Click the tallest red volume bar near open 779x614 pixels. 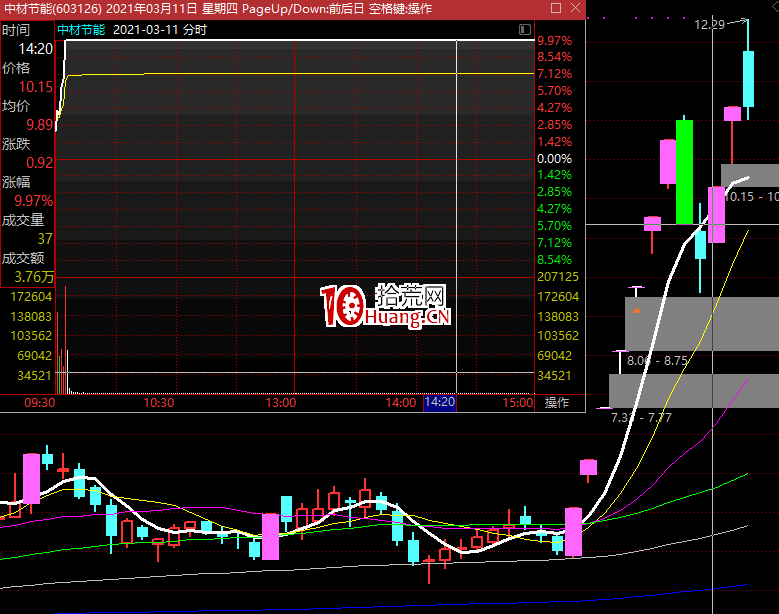coord(65,339)
